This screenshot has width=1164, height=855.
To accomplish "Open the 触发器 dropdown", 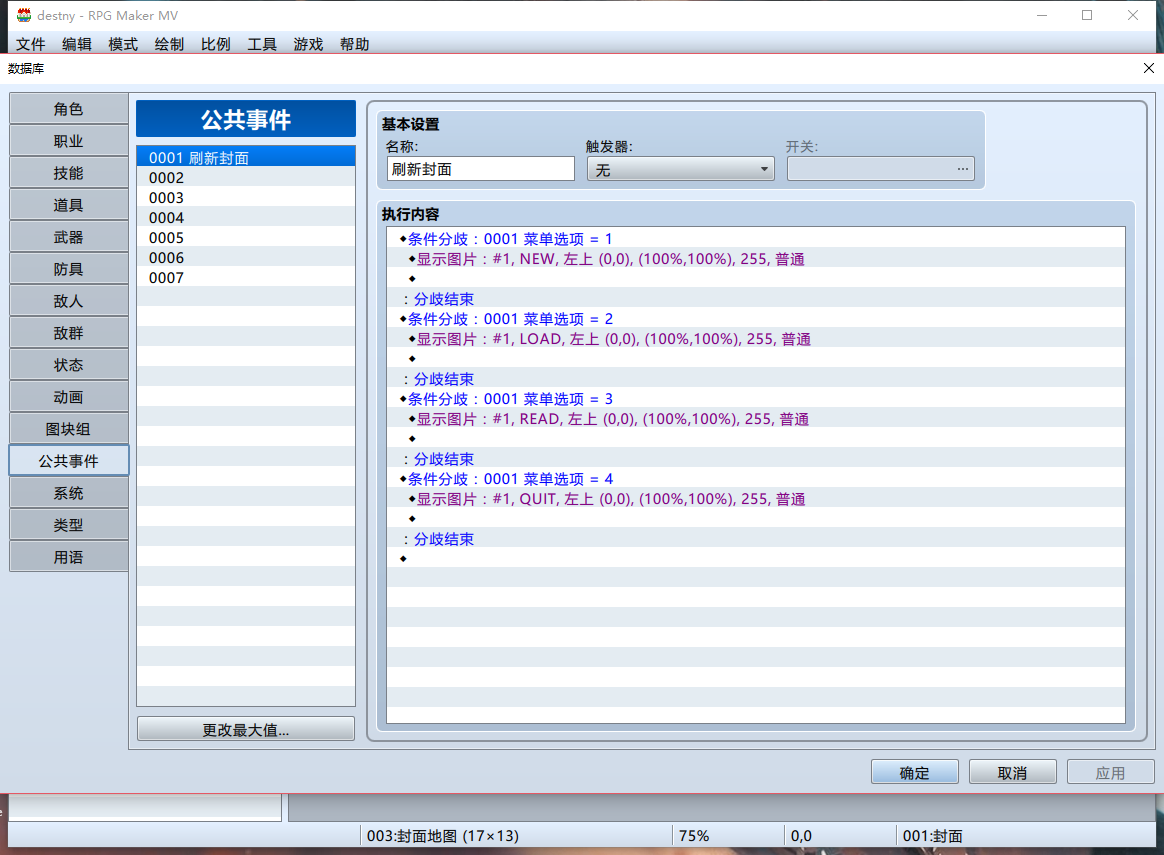I will point(680,169).
